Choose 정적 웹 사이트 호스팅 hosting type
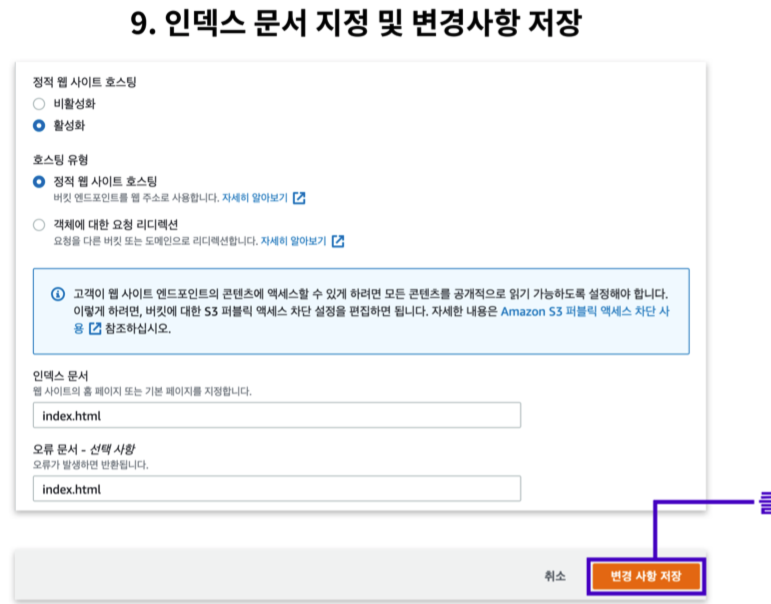Viewport: 771px width, 604px height. (39, 181)
